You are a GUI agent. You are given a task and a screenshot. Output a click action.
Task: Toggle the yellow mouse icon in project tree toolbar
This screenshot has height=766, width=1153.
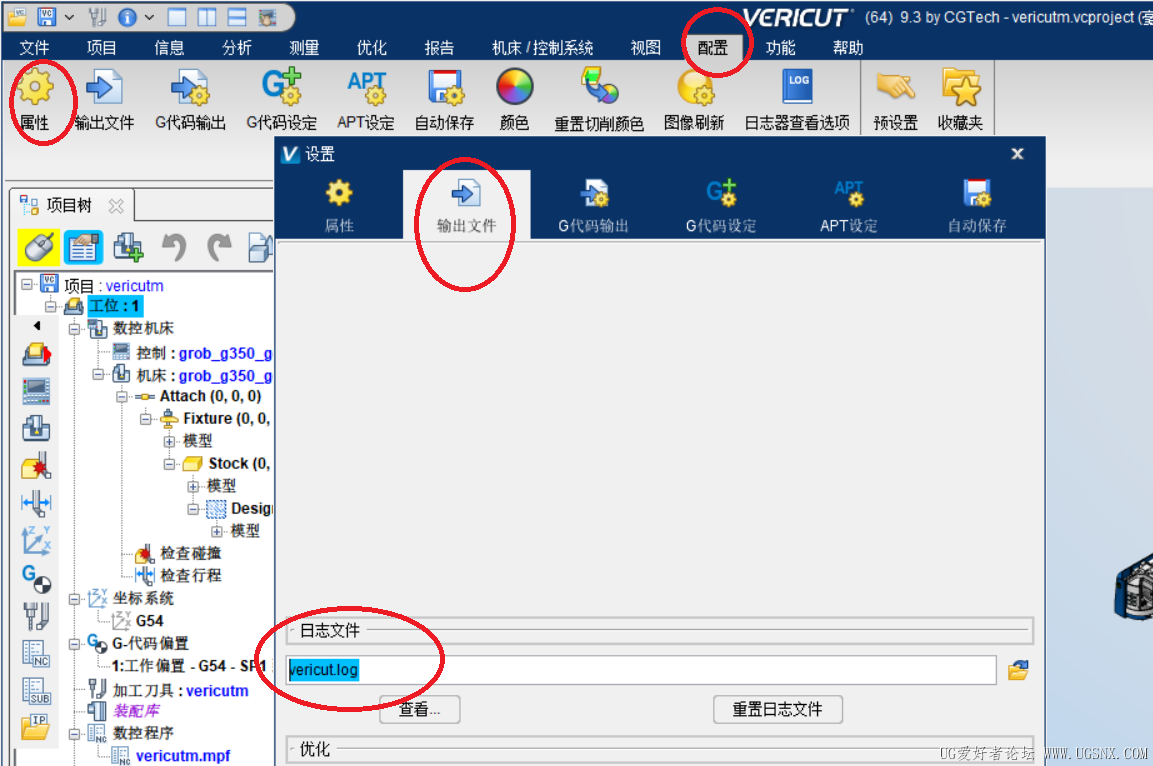click(x=38, y=247)
